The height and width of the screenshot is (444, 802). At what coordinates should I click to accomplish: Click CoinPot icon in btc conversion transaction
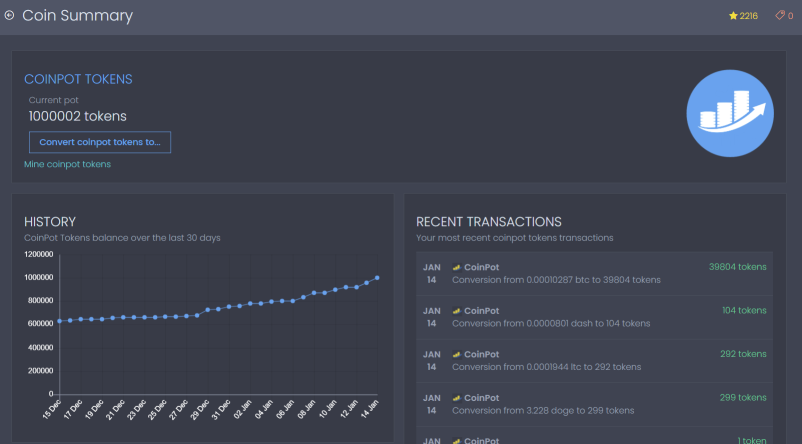pos(457,267)
